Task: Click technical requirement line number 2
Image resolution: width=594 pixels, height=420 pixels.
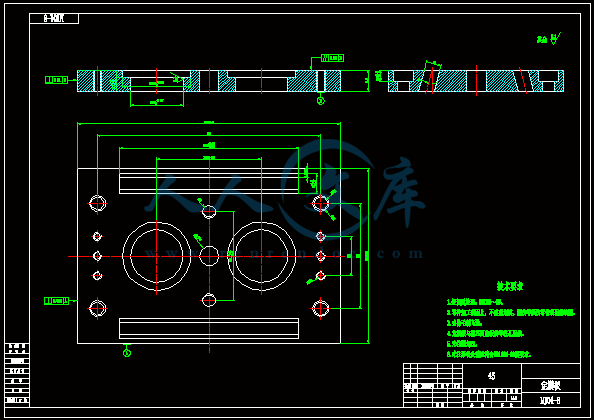Action: 511,313
